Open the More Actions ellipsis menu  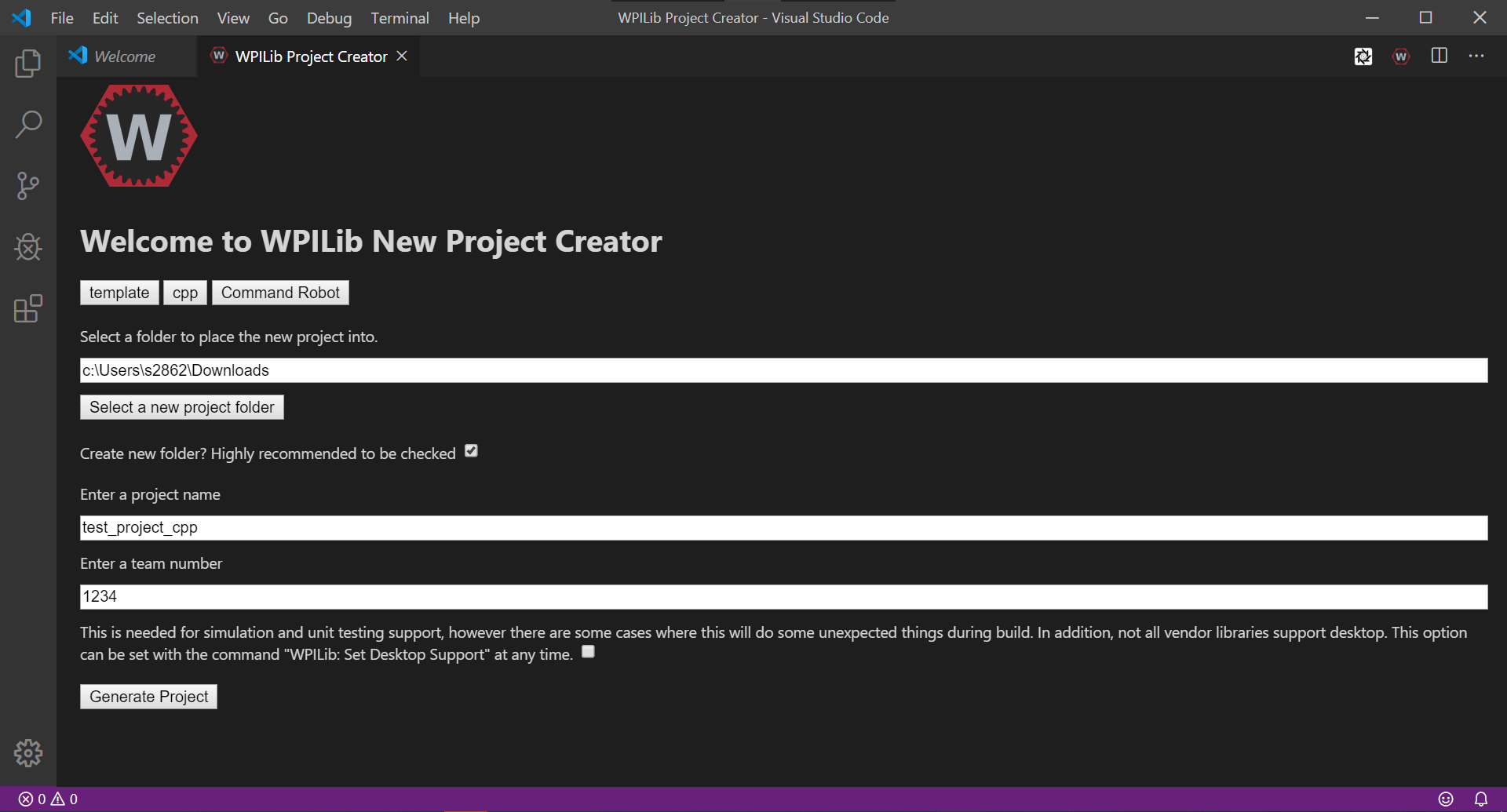tap(1476, 56)
